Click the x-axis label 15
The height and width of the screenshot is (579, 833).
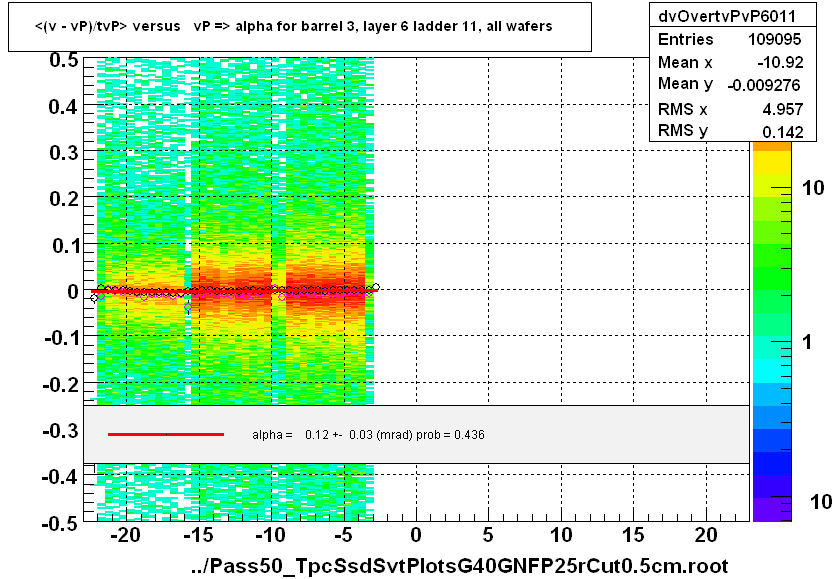633,535
